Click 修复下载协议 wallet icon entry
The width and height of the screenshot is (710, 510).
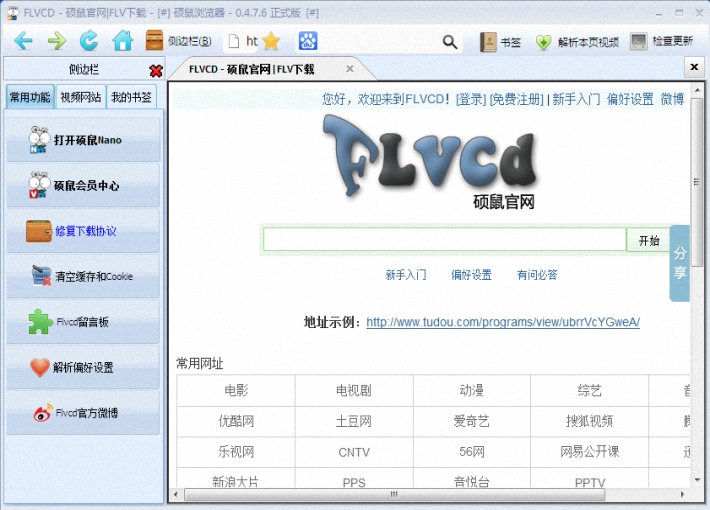coord(83,231)
